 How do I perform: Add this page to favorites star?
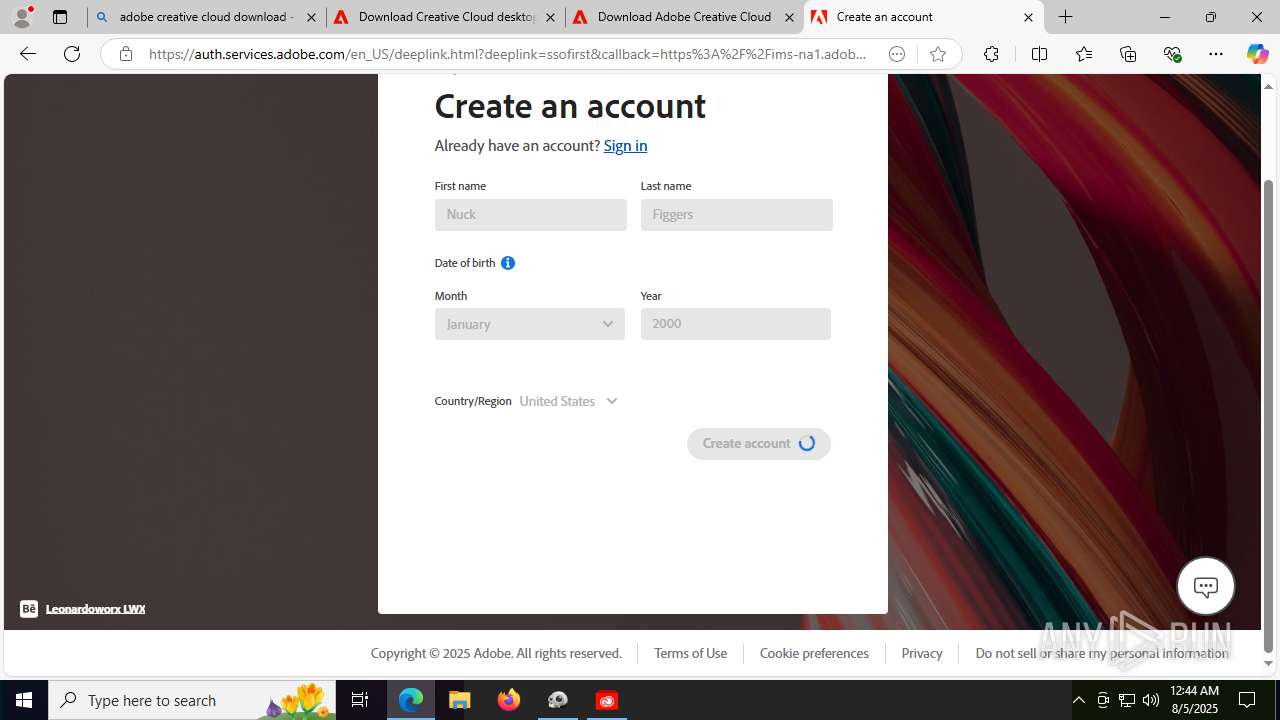(938, 54)
